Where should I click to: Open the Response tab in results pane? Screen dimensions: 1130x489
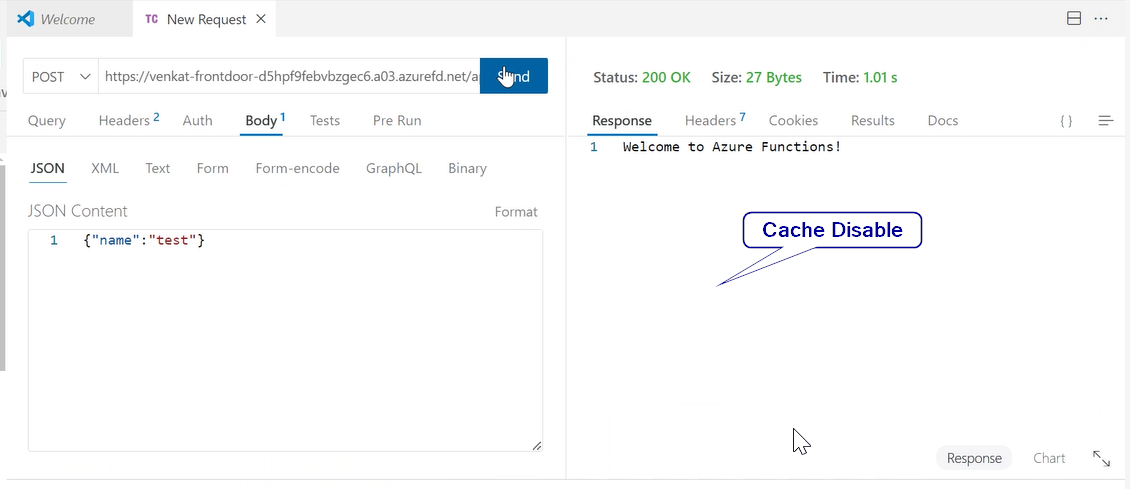coord(622,121)
